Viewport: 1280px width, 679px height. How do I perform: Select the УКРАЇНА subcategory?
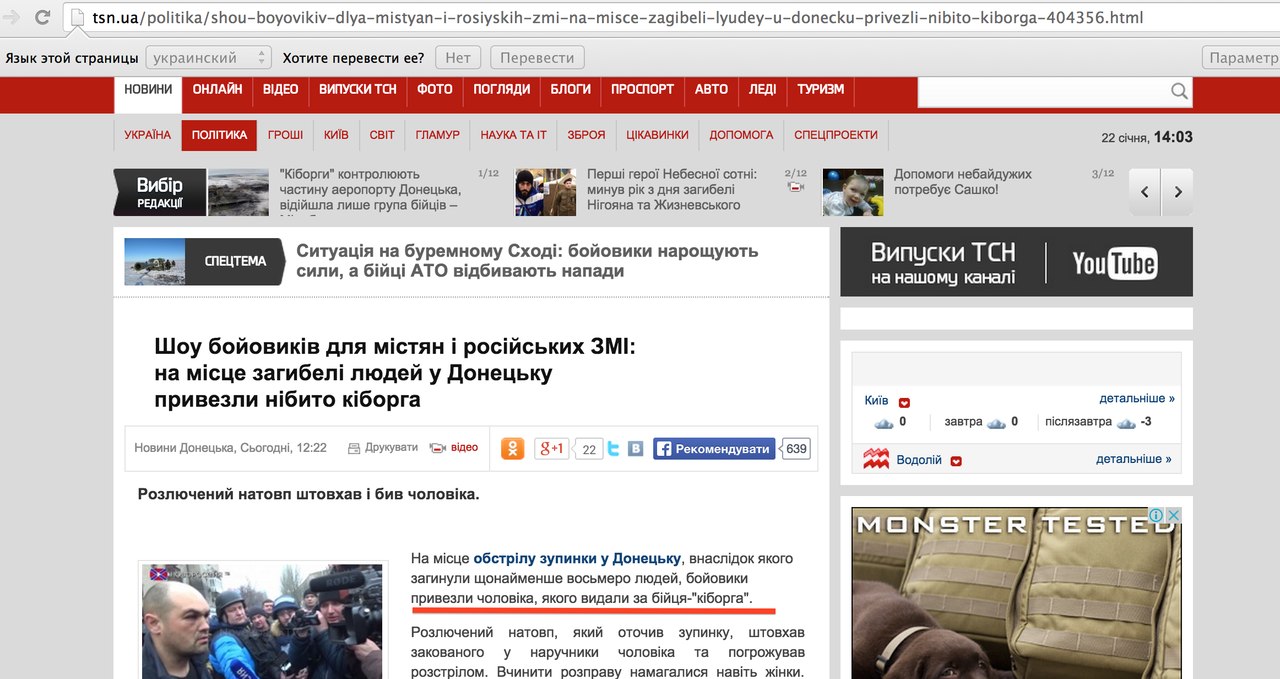coord(148,135)
